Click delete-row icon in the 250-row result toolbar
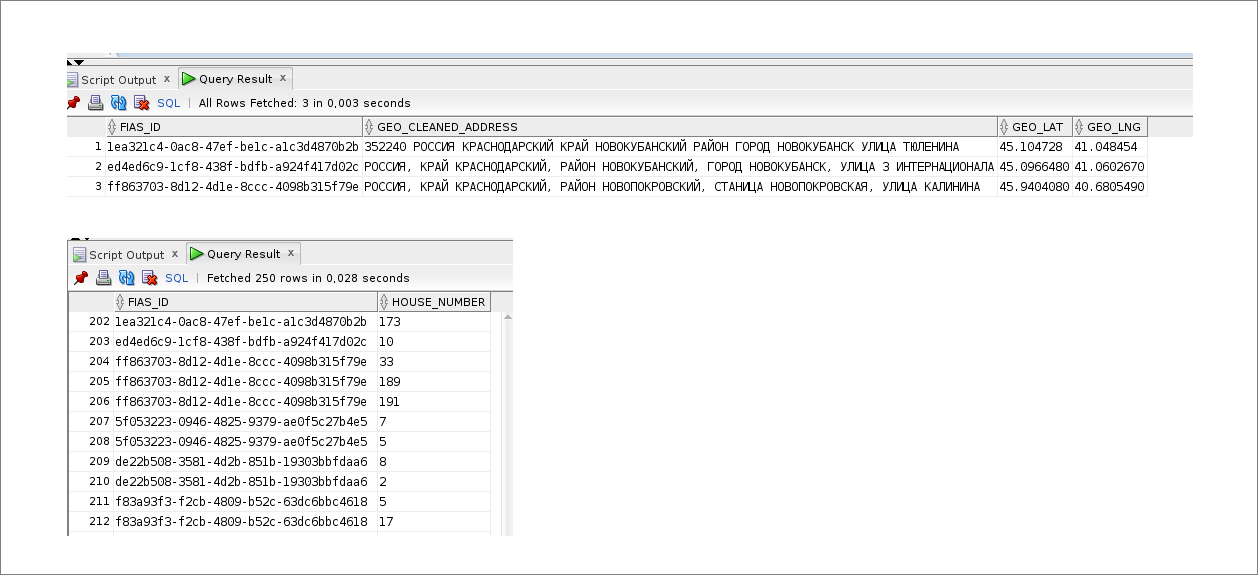1258x575 pixels. coord(149,278)
